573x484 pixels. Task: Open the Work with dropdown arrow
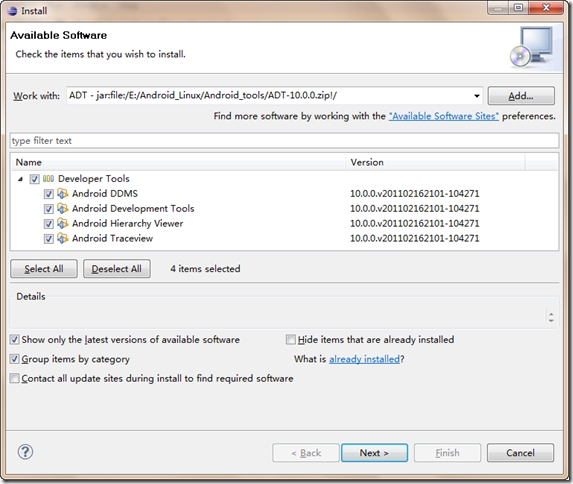tap(477, 96)
